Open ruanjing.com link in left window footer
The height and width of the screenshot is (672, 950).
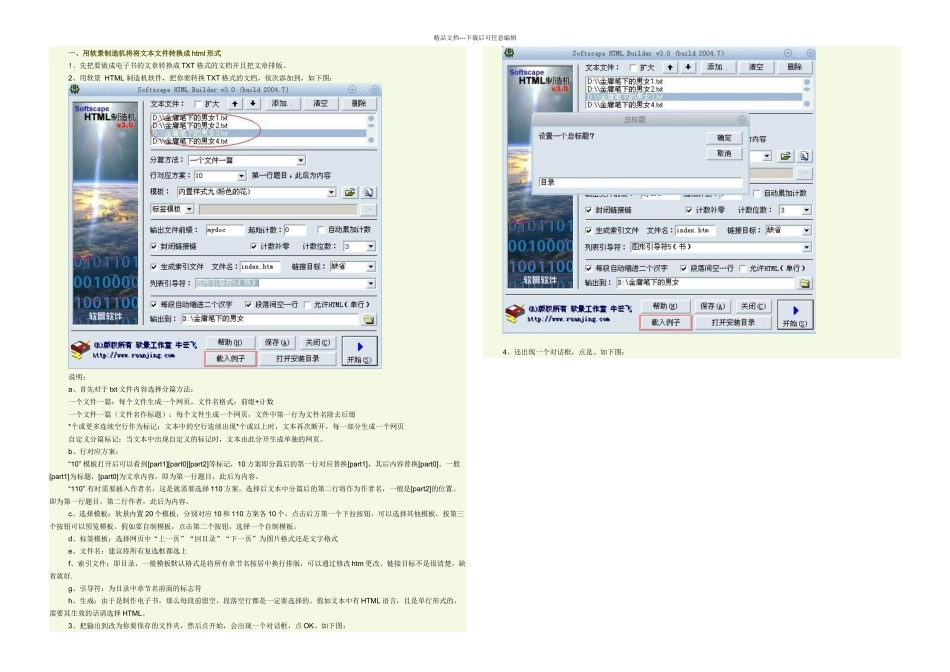pyautogui.click(x=133, y=356)
